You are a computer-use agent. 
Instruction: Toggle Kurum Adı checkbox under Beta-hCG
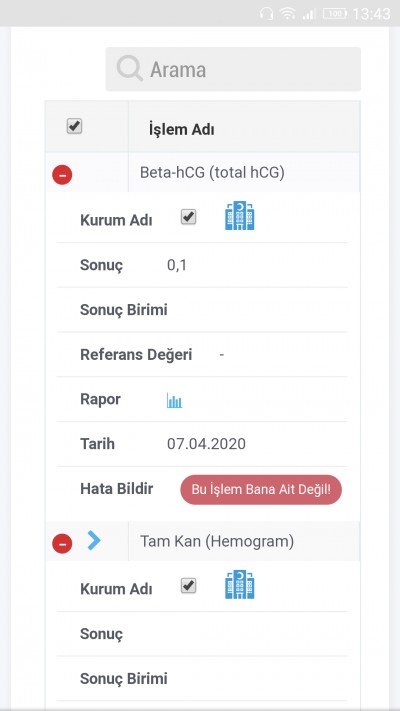coord(188,217)
